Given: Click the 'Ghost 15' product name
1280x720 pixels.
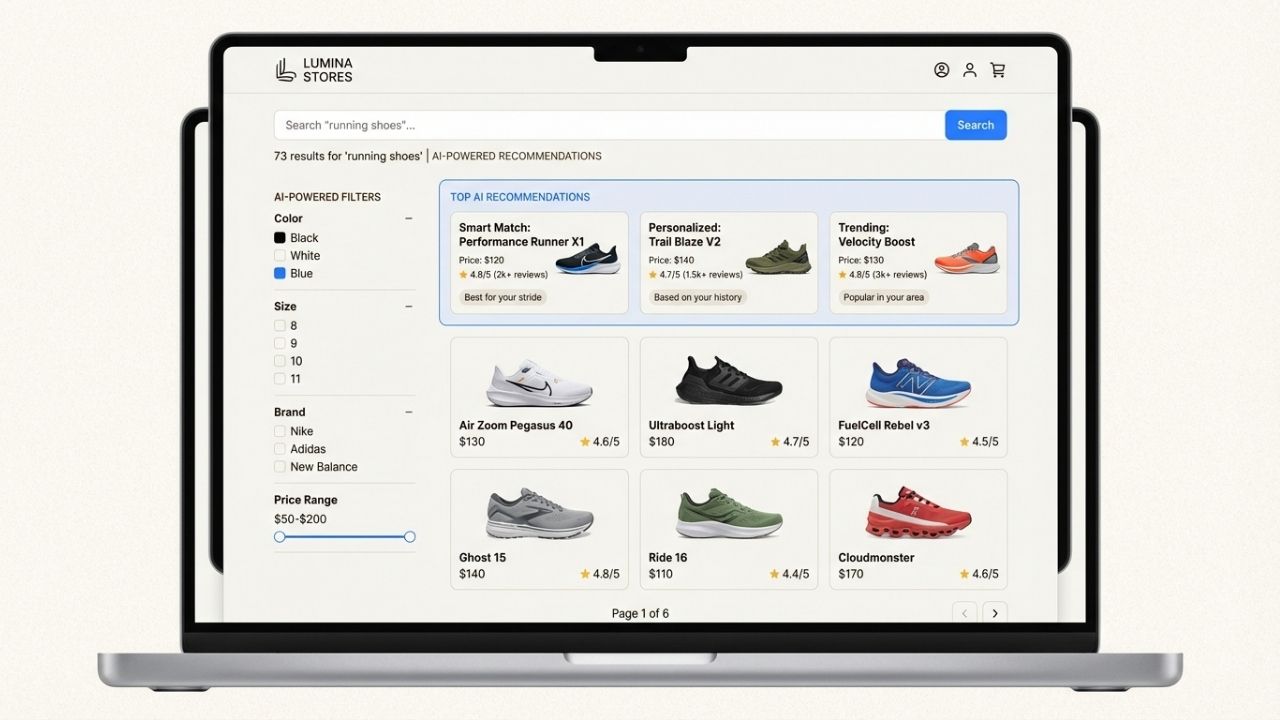Looking at the screenshot, I should pos(483,558).
